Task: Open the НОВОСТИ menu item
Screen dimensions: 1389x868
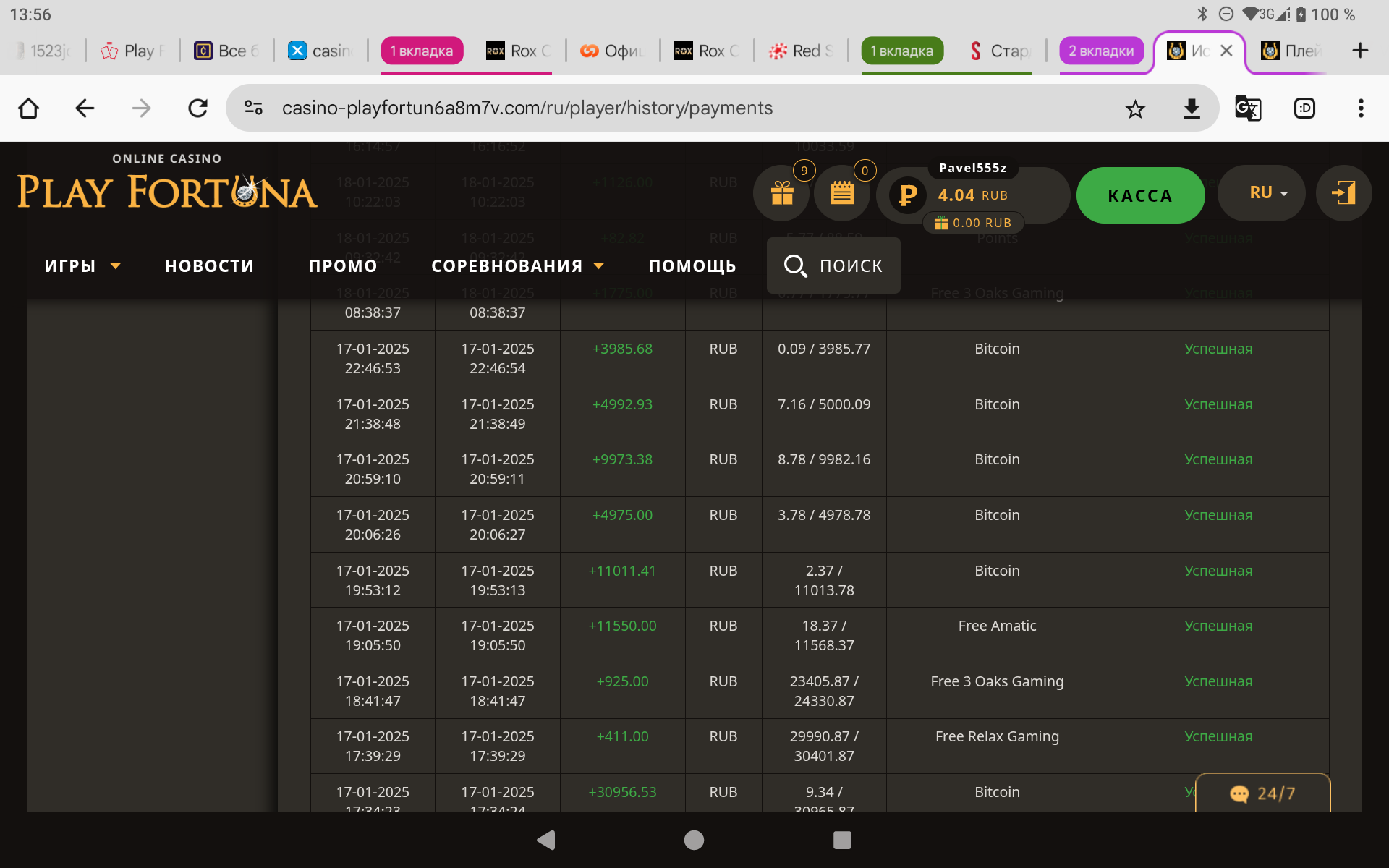Action: [209, 266]
